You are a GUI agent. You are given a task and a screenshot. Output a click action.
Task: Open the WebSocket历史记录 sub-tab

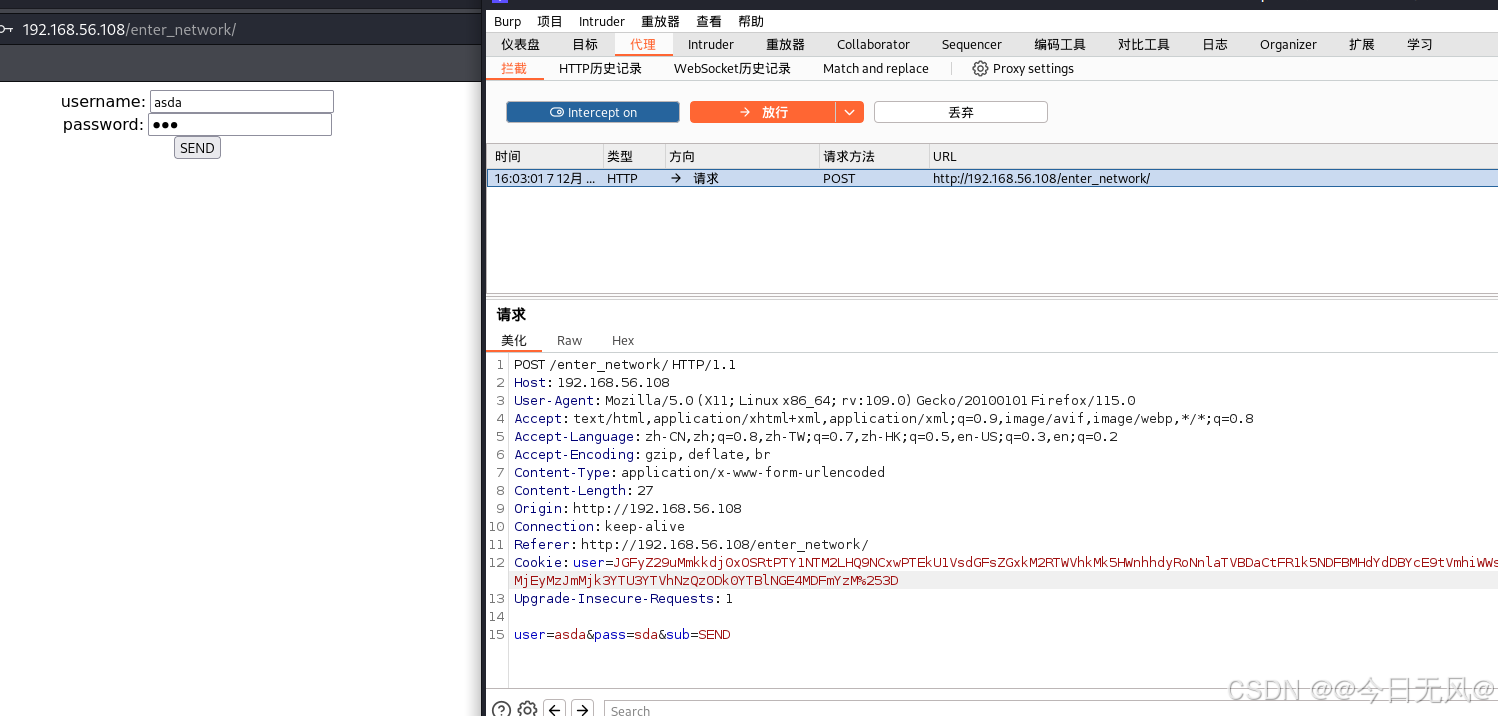[x=732, y=69]
